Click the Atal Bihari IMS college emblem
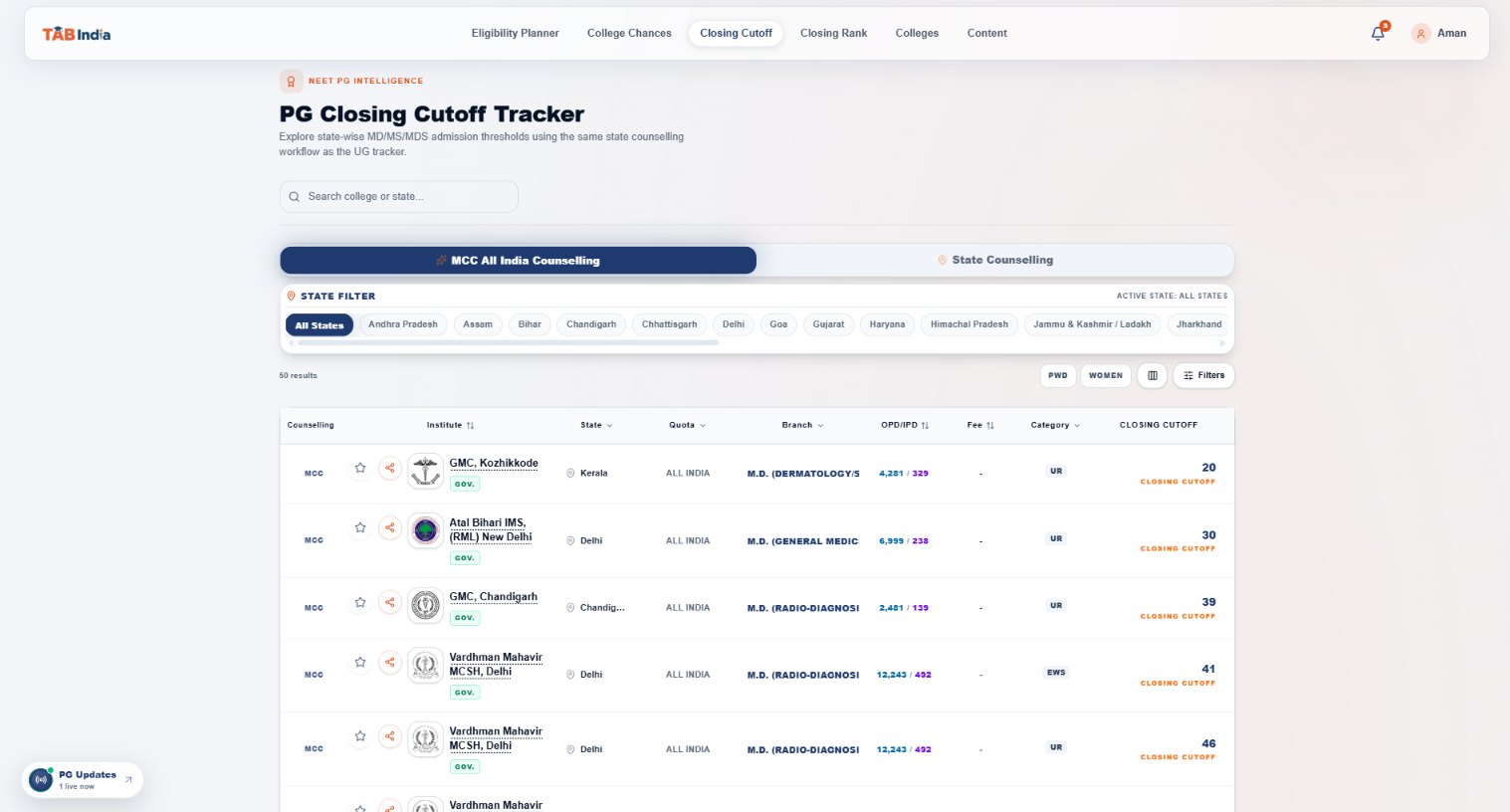1510x812 pixels. click(426, 530)
